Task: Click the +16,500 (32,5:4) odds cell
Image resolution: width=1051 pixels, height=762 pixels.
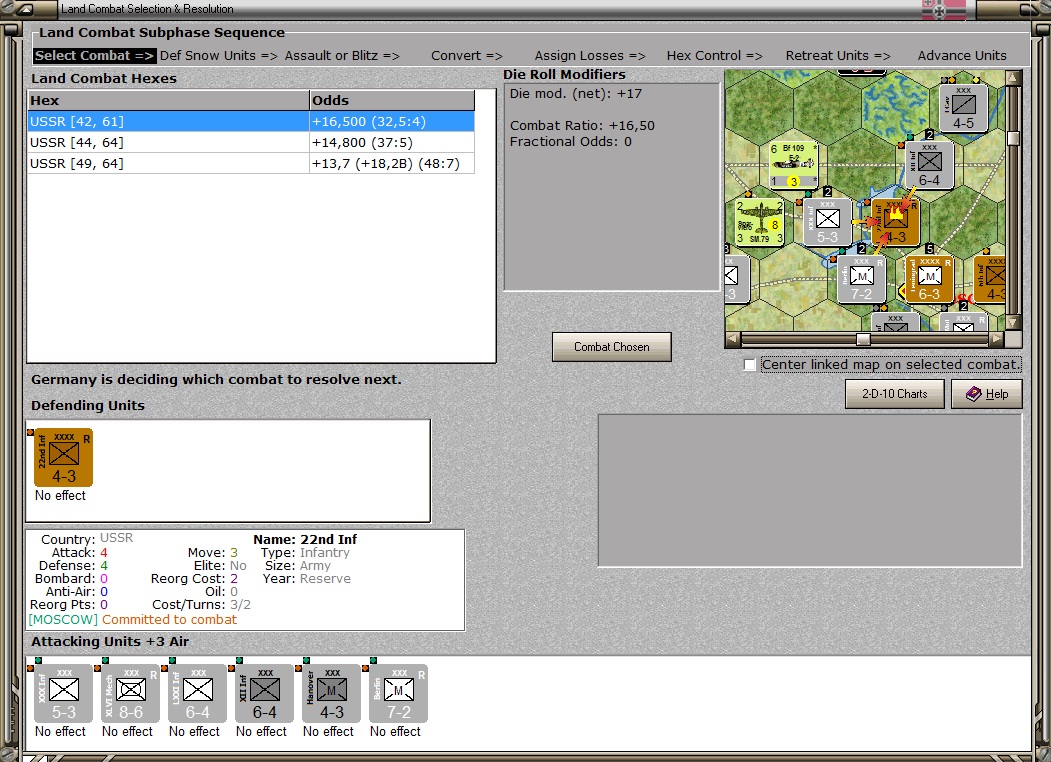Action: pos(392,122)
